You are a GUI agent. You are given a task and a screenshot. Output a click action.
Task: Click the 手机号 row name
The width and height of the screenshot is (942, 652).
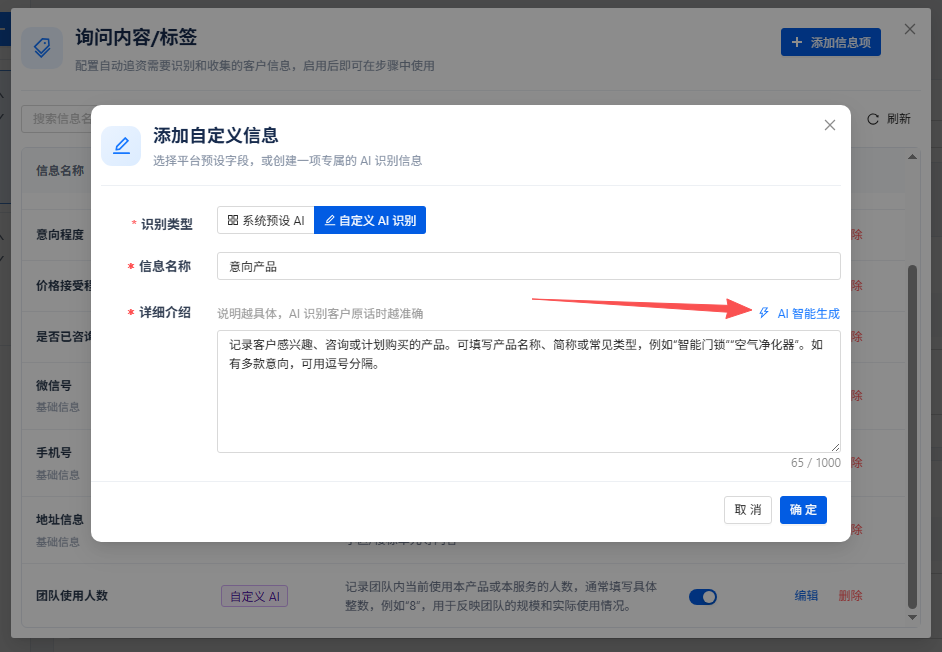click(54, 453)
